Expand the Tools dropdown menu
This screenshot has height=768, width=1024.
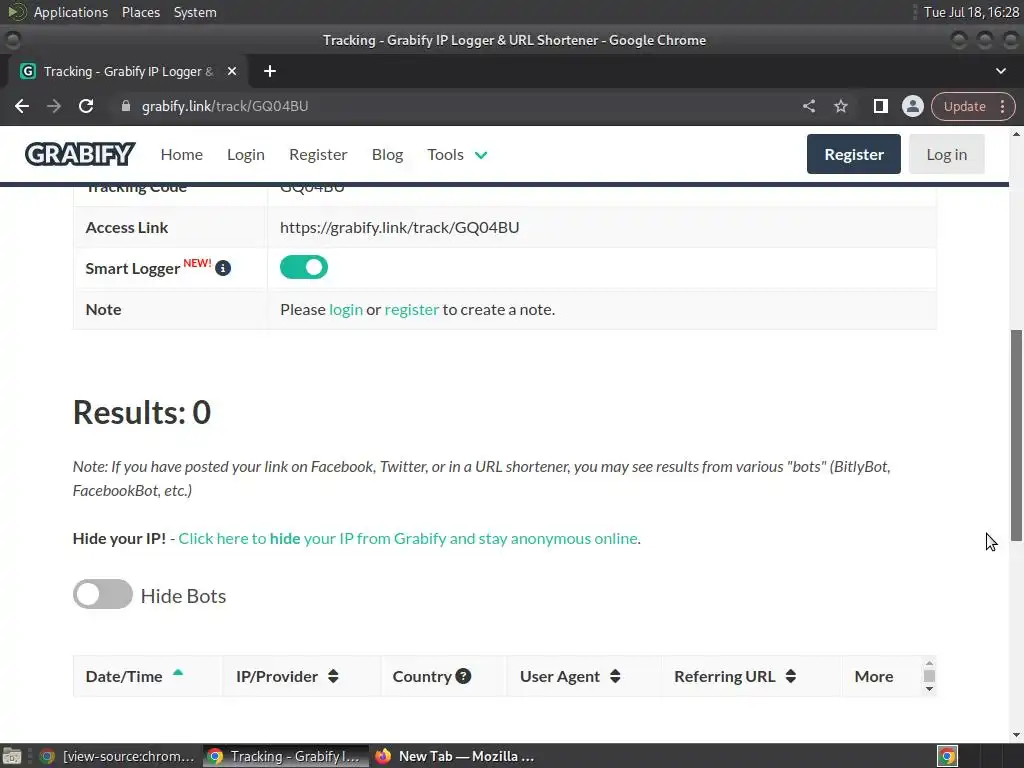457,155
